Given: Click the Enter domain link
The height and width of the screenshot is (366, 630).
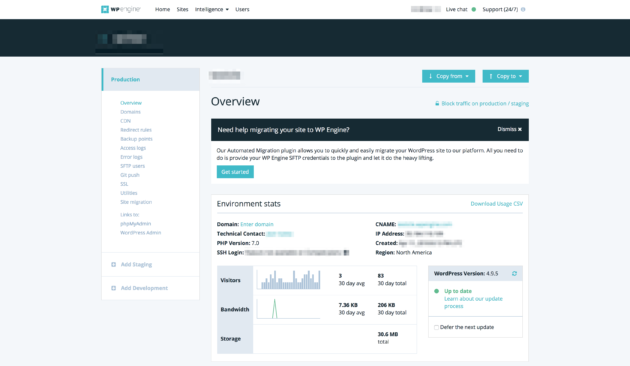Looking at the screenshot, I should 257,224.
